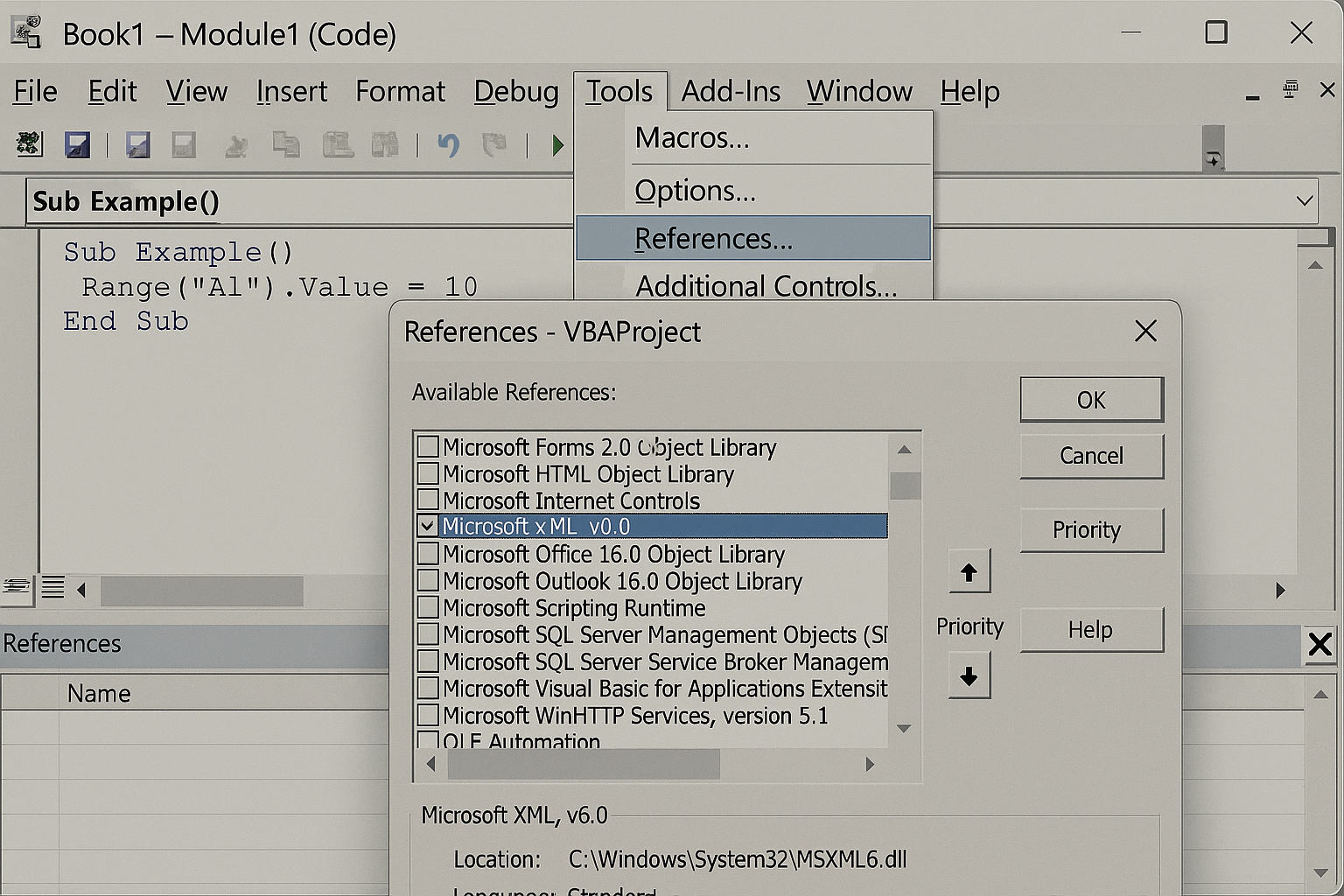Image resolution: width=1344 pixels, height=896 pixels.
Task: Check Microsoft HTML Object Library box
Action: point(428,473)
